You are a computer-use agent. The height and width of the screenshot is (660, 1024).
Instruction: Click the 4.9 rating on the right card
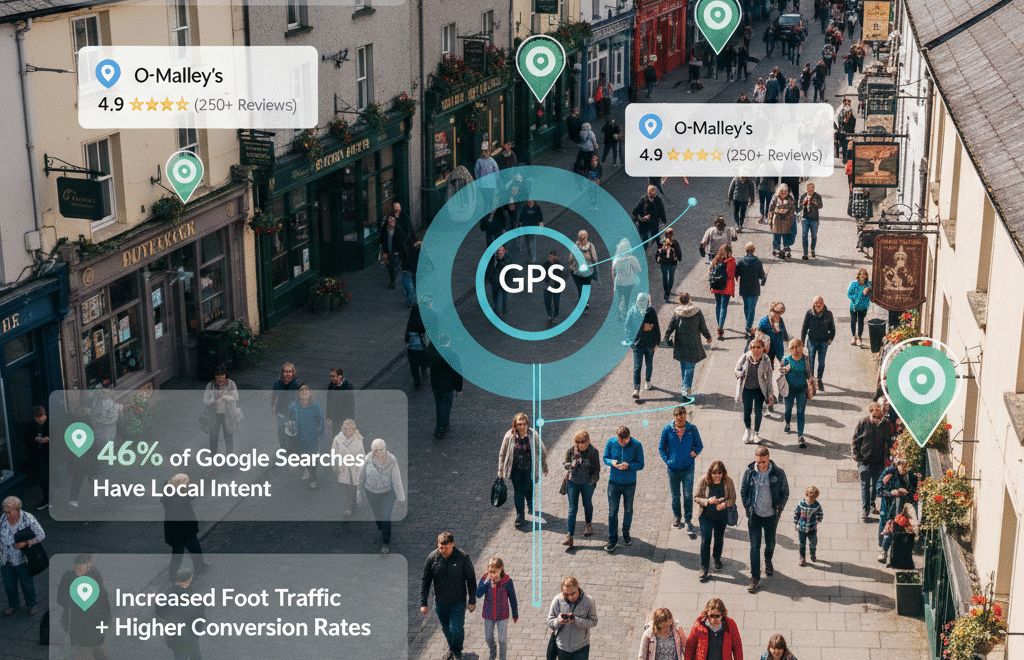pyautogui.click(x=651, y=156)
